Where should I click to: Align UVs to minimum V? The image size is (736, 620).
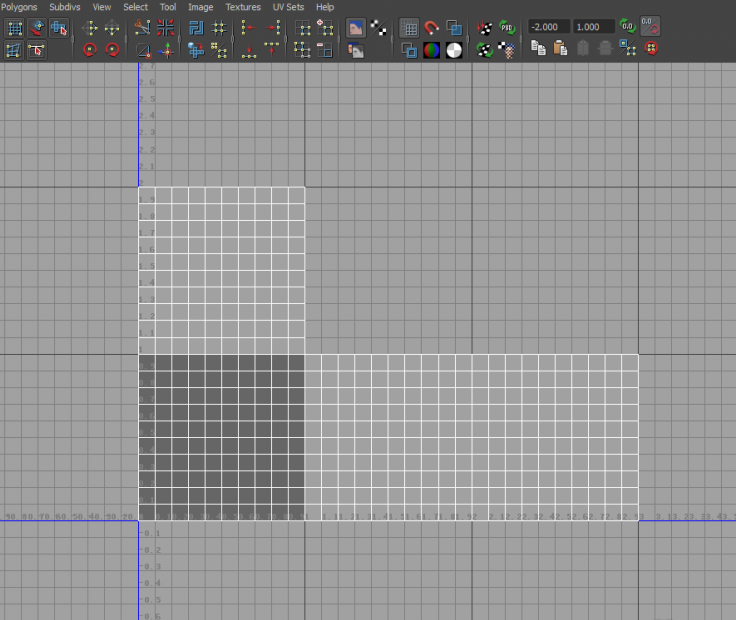(x=249, y=50)
